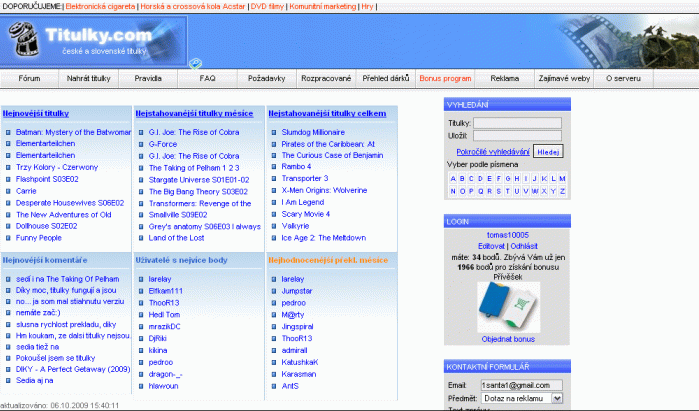Viewport: 699px width, 411px height.
Task: Open comment 'nemáte zač:)'
Action: click(38, 313)
